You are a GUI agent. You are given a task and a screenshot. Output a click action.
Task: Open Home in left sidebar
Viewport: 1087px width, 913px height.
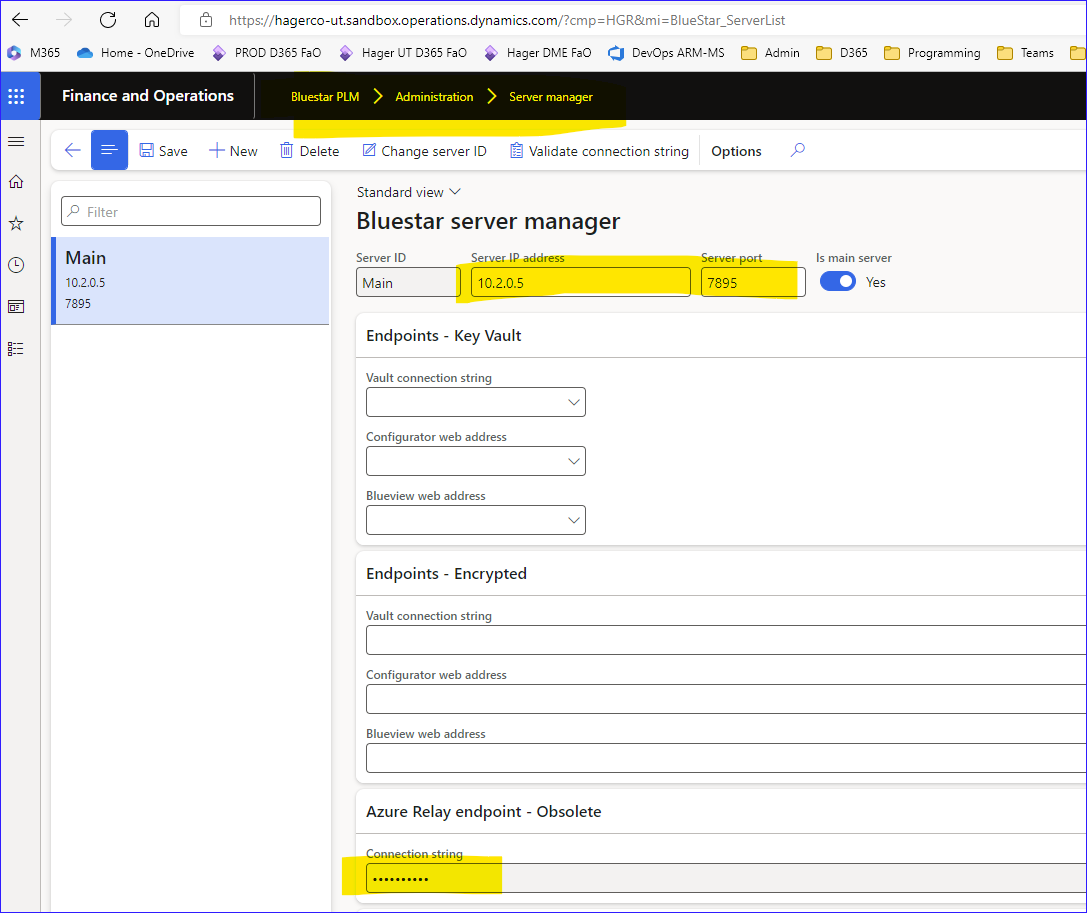point(16,182)
